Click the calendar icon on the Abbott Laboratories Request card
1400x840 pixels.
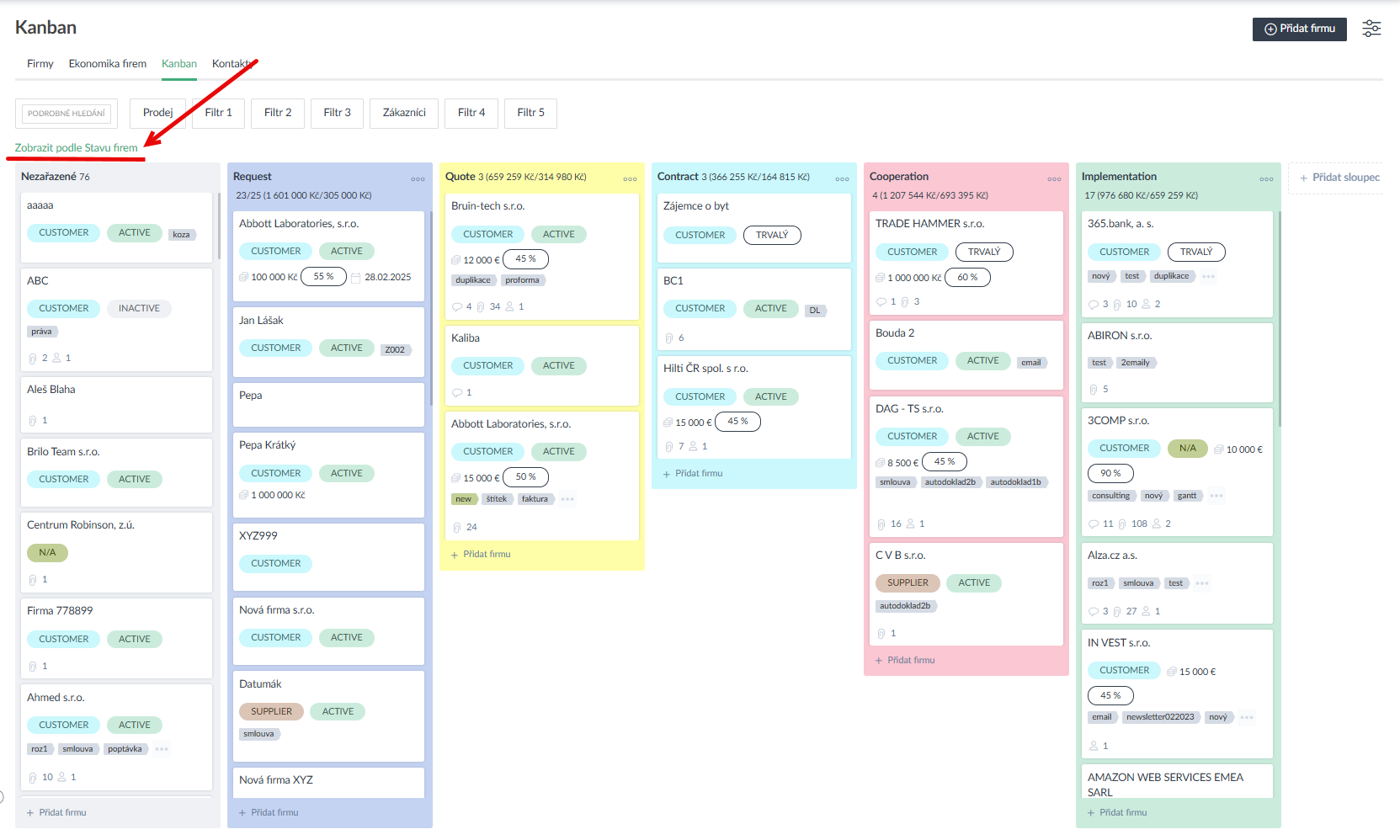pyautogui.click(x=355, y=278)
